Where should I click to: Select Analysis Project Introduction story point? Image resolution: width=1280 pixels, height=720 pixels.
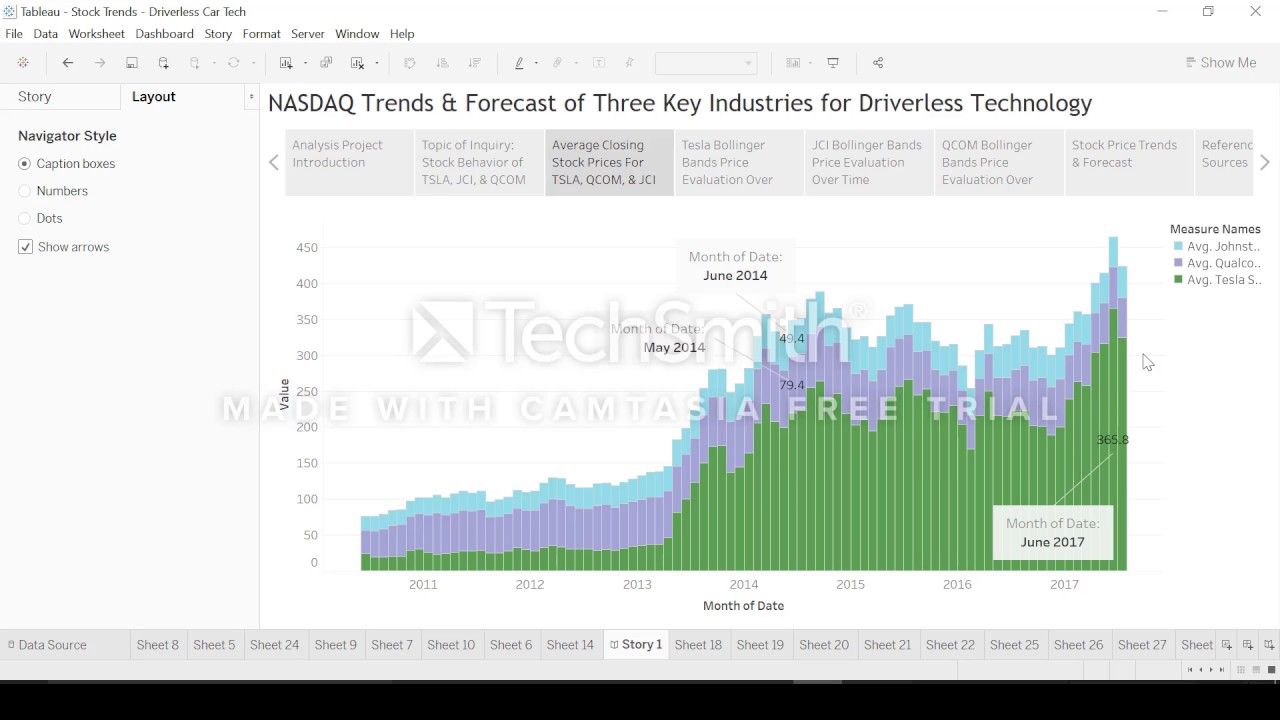click(x=349, y=162)
